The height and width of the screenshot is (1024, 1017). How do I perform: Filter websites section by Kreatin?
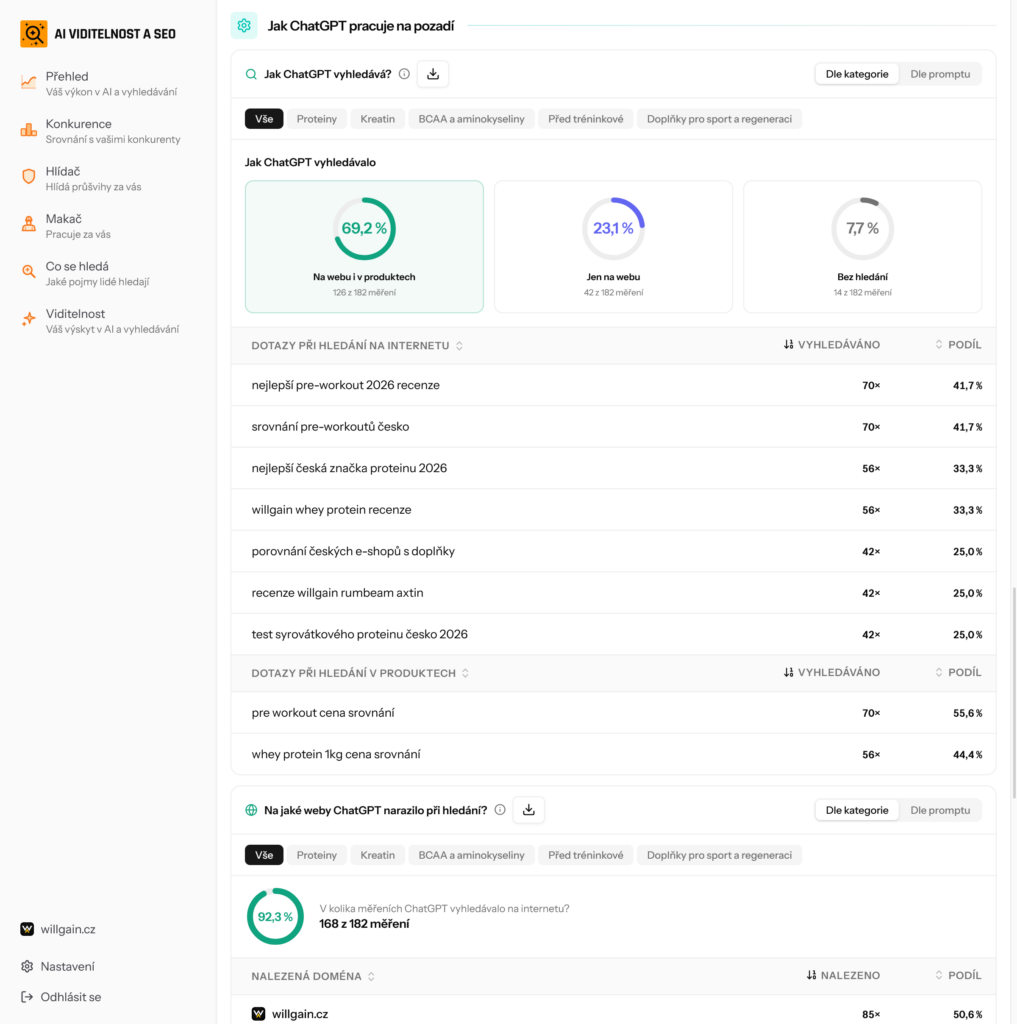(x=378, y=855)
